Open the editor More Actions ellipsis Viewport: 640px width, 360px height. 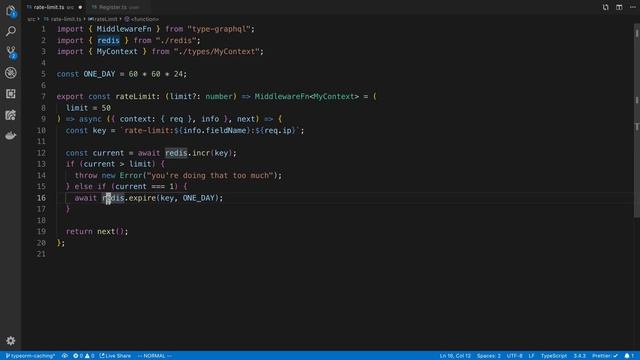pos(633,7)
